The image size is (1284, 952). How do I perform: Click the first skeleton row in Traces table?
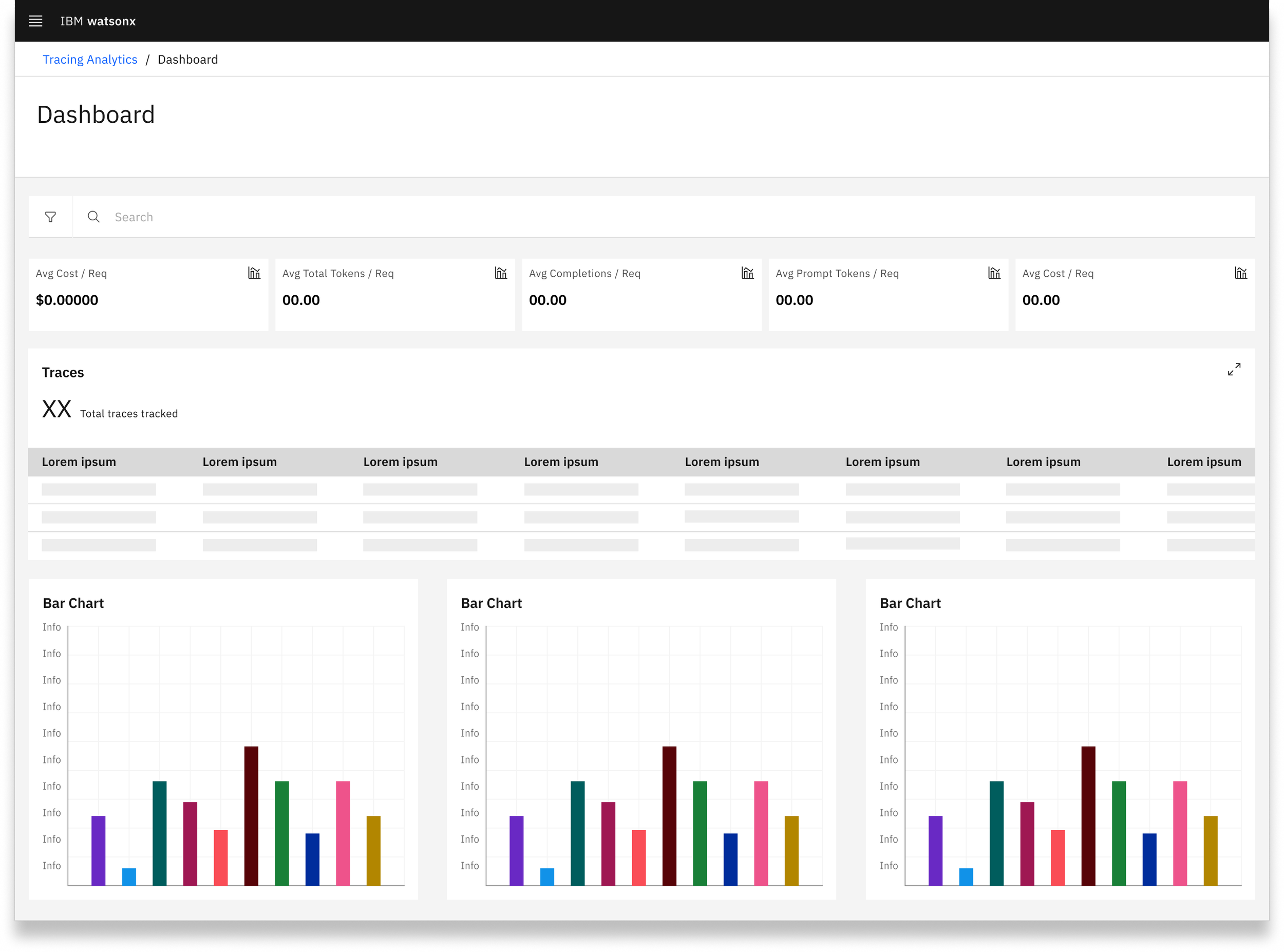coord(641,490)
